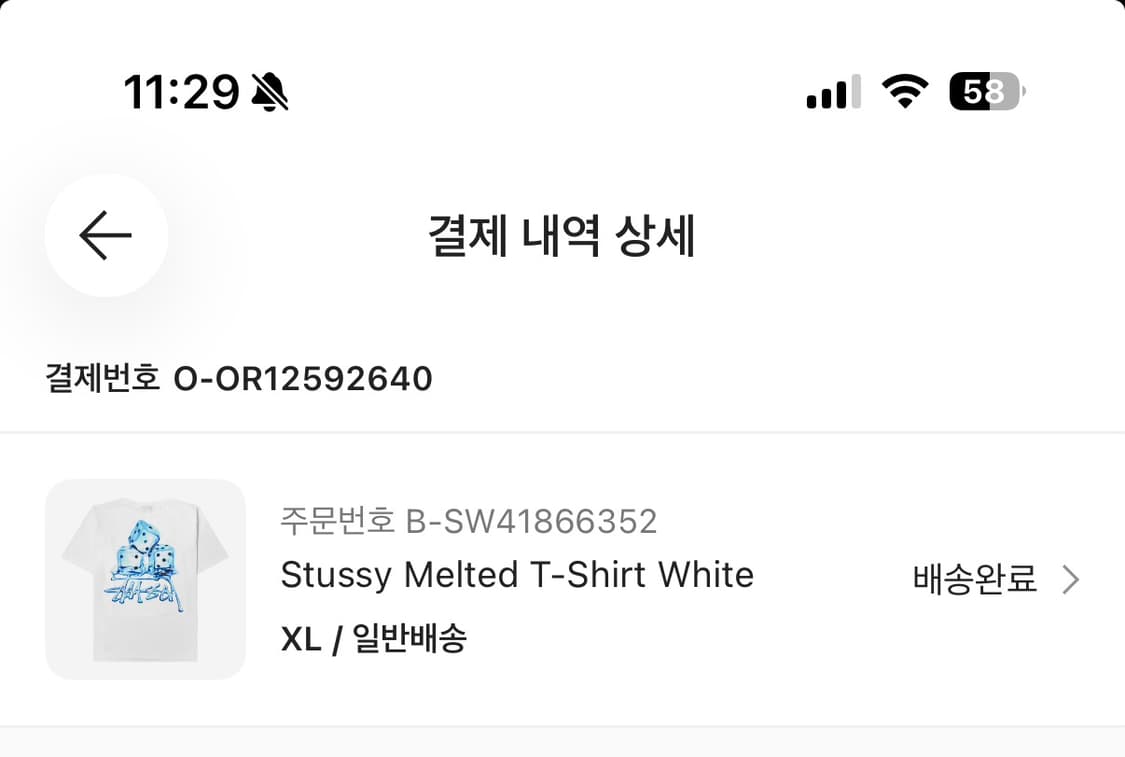Expand the 배송완료 delivery details

[x=975, y=578]
